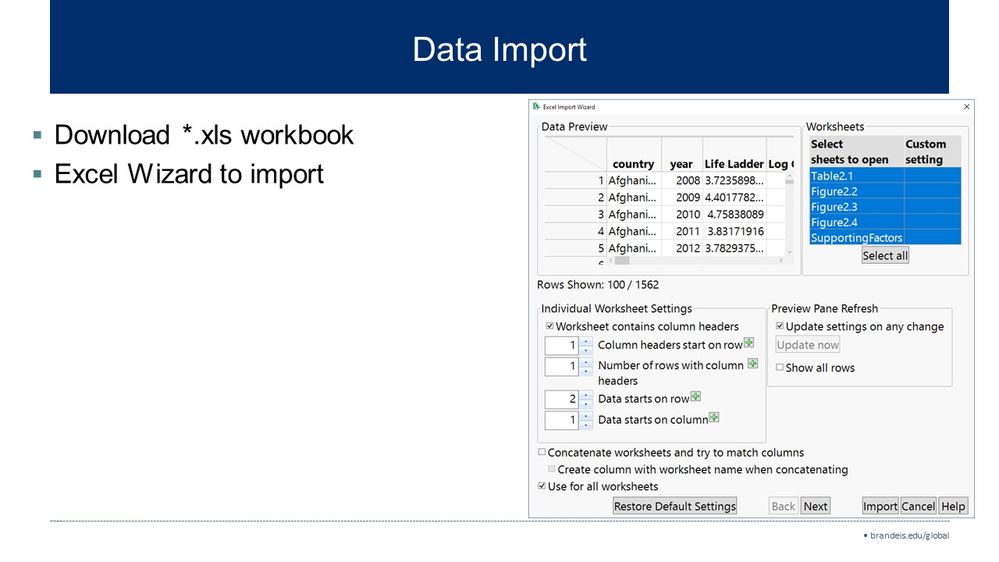Toggle Update settings on any change checkbox
This screenshot has height=562, width=999.
(x=780, y=326)
